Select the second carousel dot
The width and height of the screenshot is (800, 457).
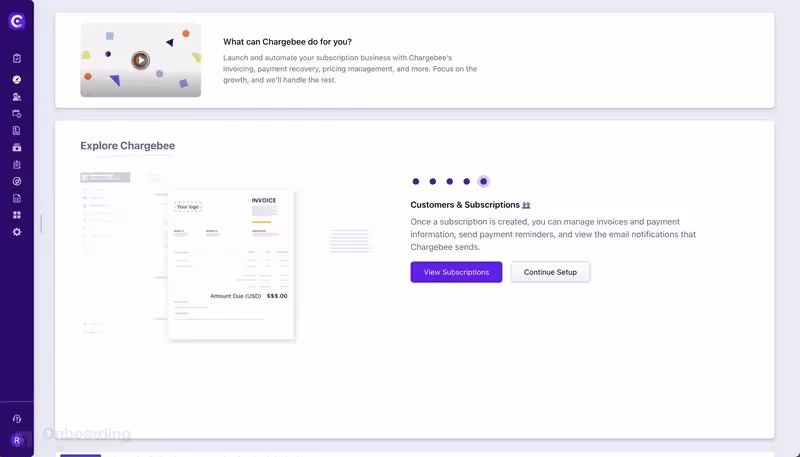[x=433, y=182]
